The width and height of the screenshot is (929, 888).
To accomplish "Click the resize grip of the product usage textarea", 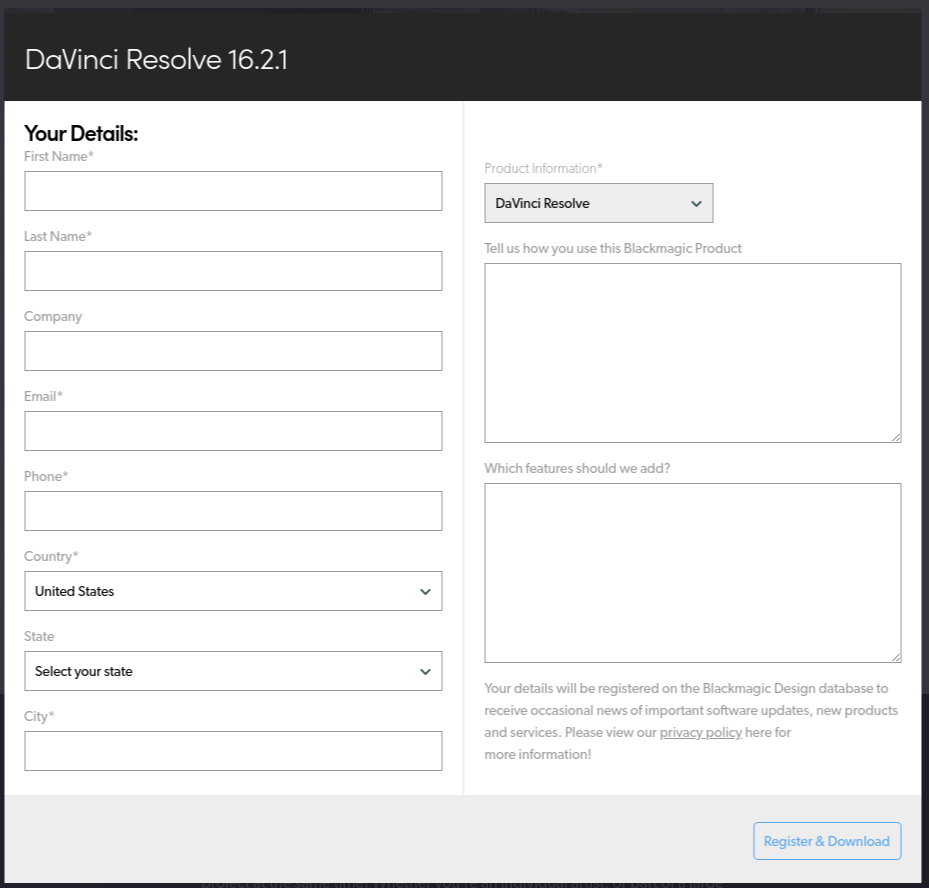I will coord(896,436).
